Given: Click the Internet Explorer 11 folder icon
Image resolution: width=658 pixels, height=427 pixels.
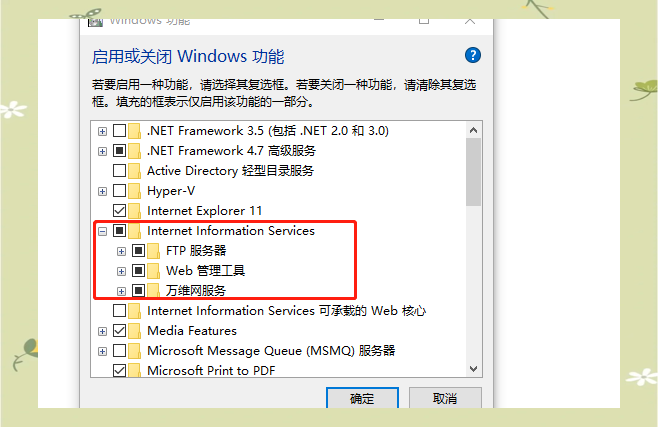Looking at the screenshot, I should click(134, 211).
